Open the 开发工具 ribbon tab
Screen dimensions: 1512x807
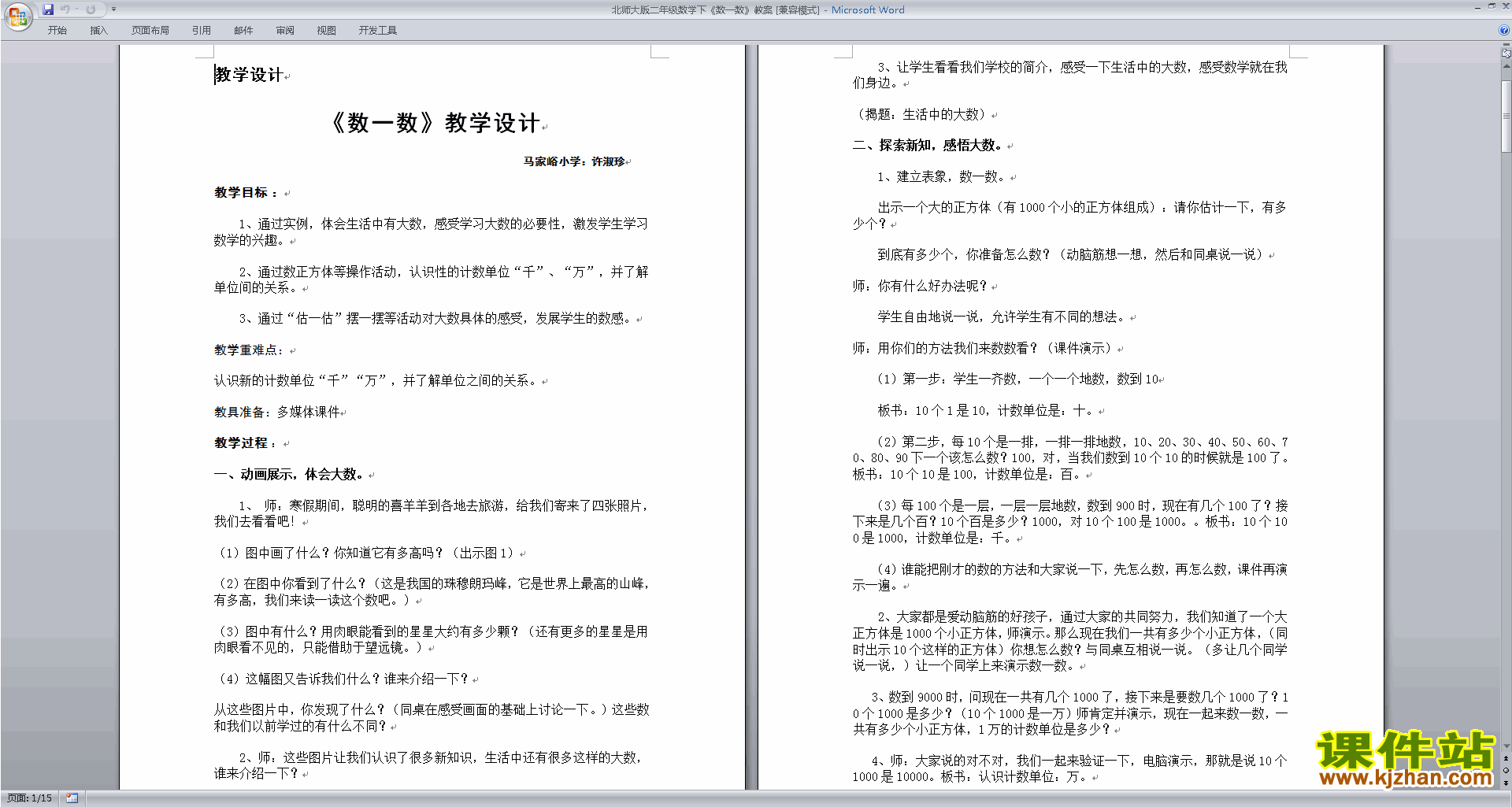tap(378, 31)
